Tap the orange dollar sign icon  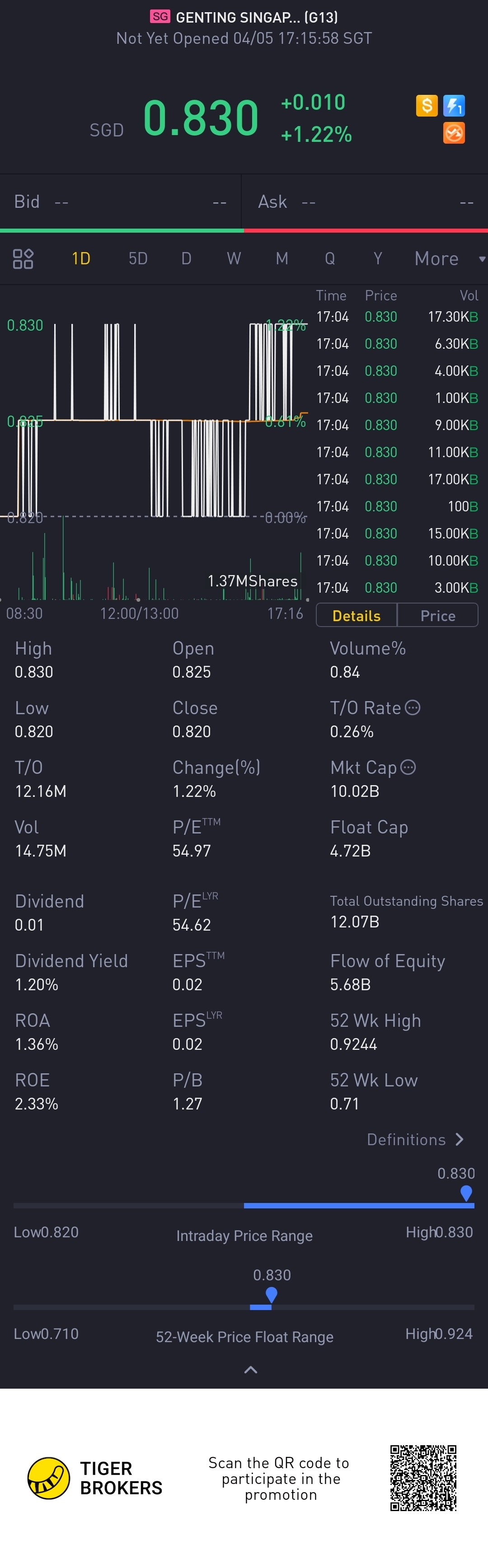coord(427,105)
